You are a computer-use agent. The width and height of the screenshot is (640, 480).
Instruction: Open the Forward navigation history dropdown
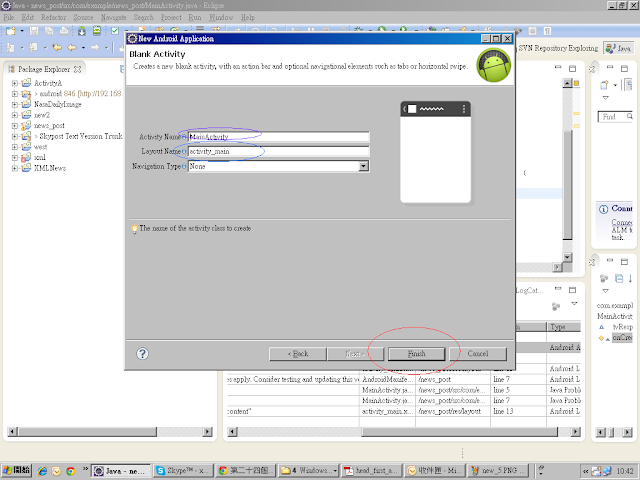(107, 48)
